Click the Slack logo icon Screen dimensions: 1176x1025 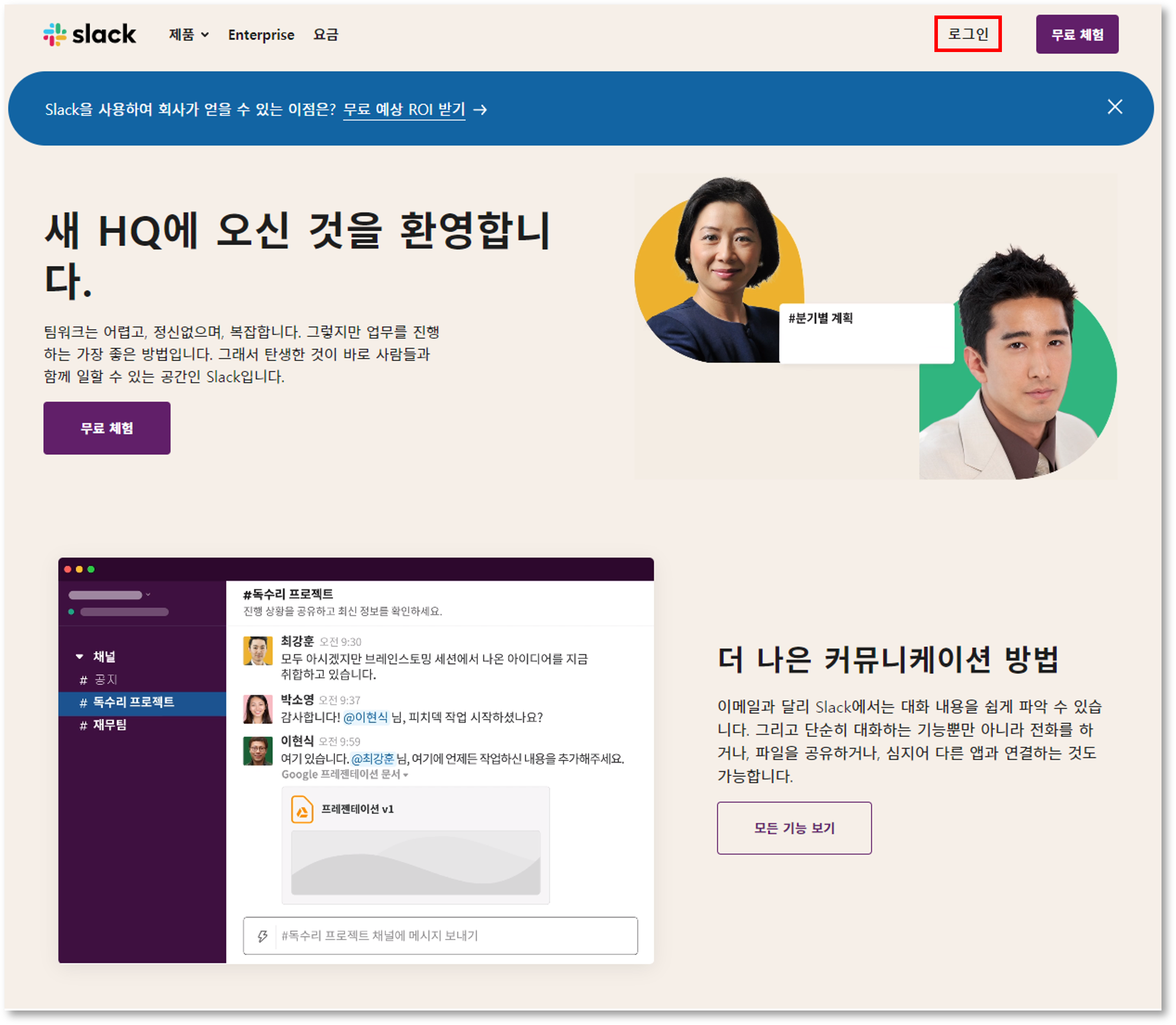point(55,35)
